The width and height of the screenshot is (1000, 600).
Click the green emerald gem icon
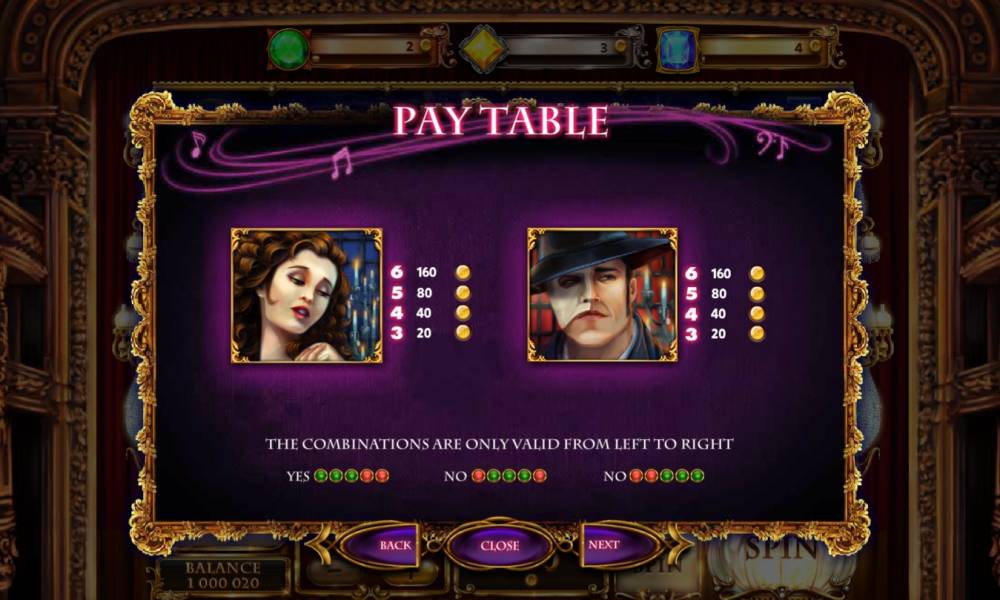(289, 48)
